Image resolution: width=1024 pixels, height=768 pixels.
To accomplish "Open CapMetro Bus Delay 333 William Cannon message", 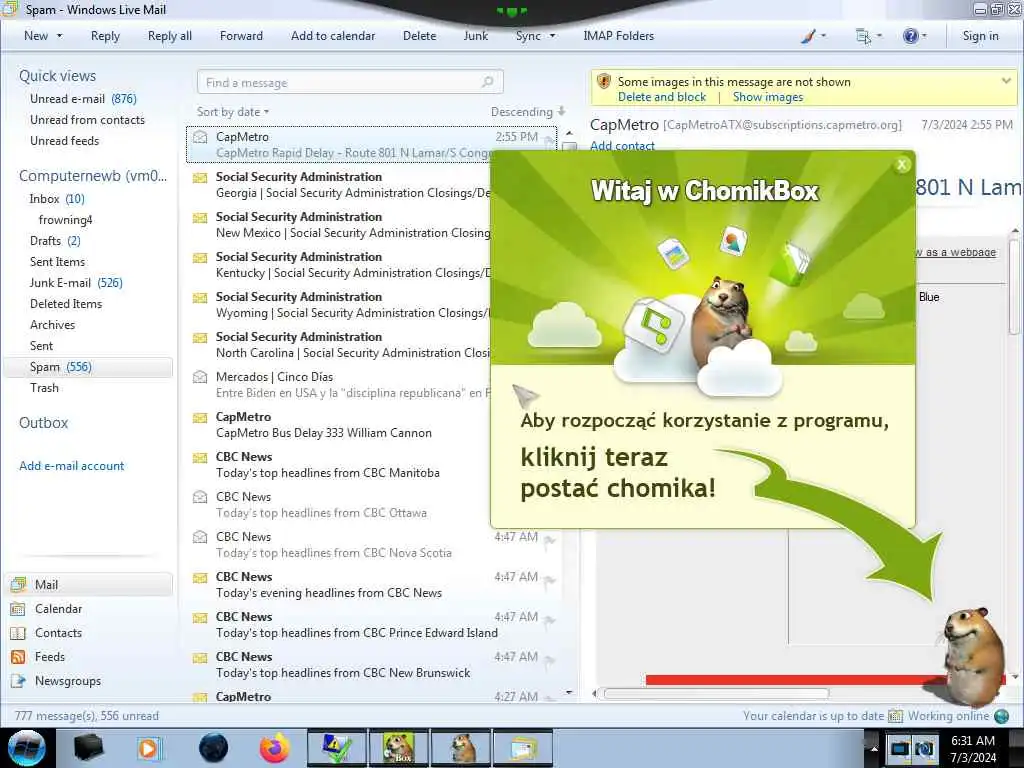I will 341,425.
